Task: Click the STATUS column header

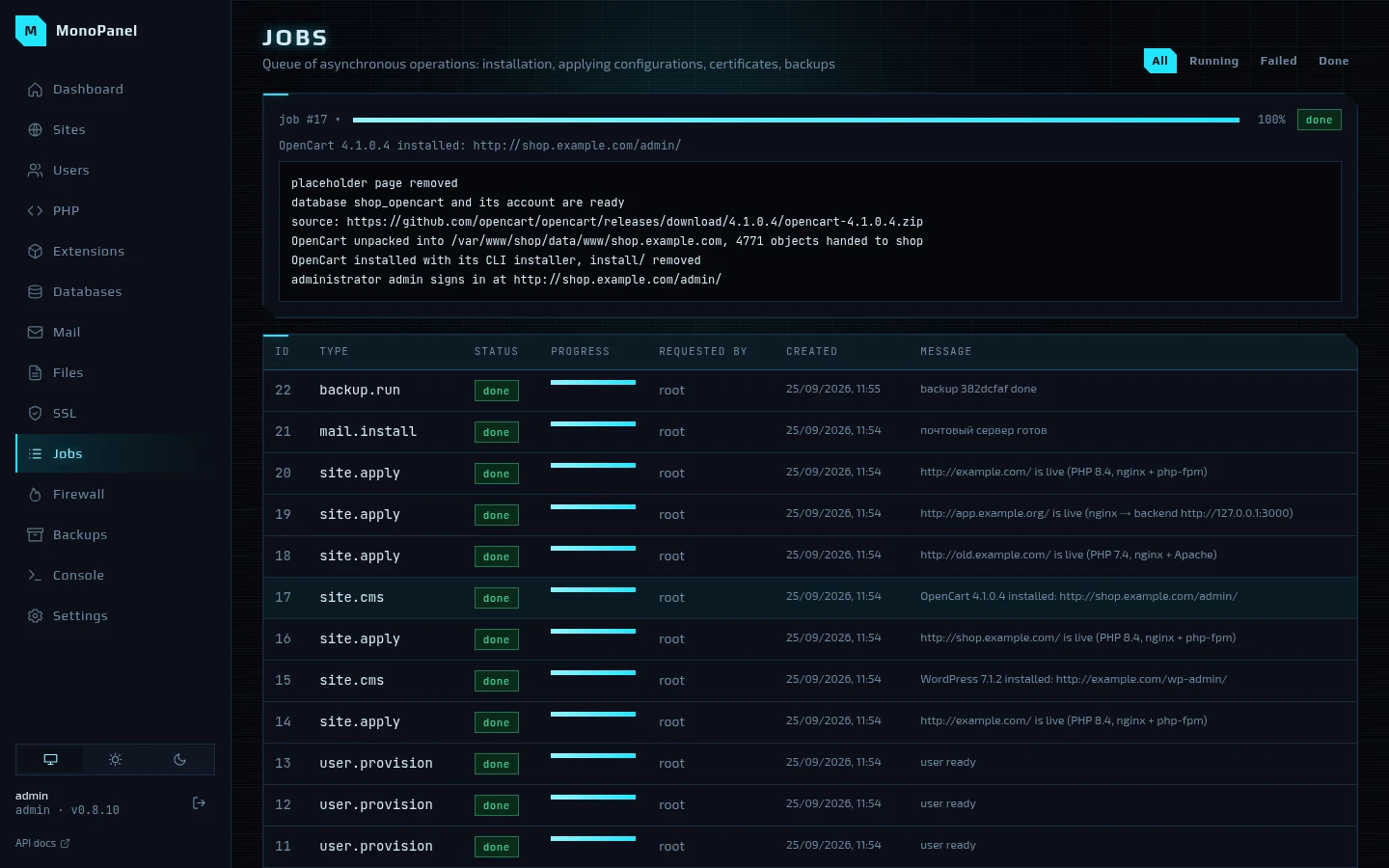Action: pos(497,352)
